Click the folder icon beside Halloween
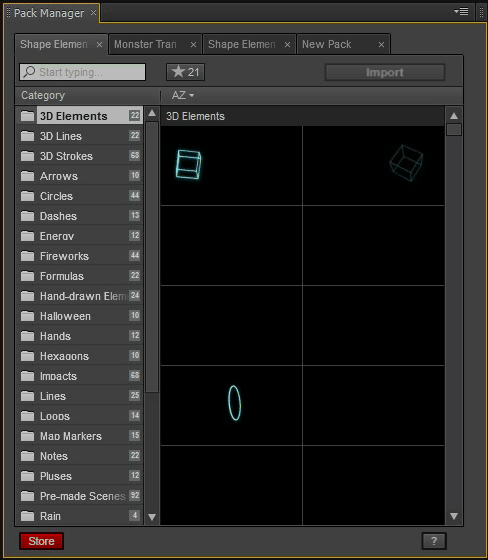488x560 pixels. pyautogui.click(x=27, y=316)
